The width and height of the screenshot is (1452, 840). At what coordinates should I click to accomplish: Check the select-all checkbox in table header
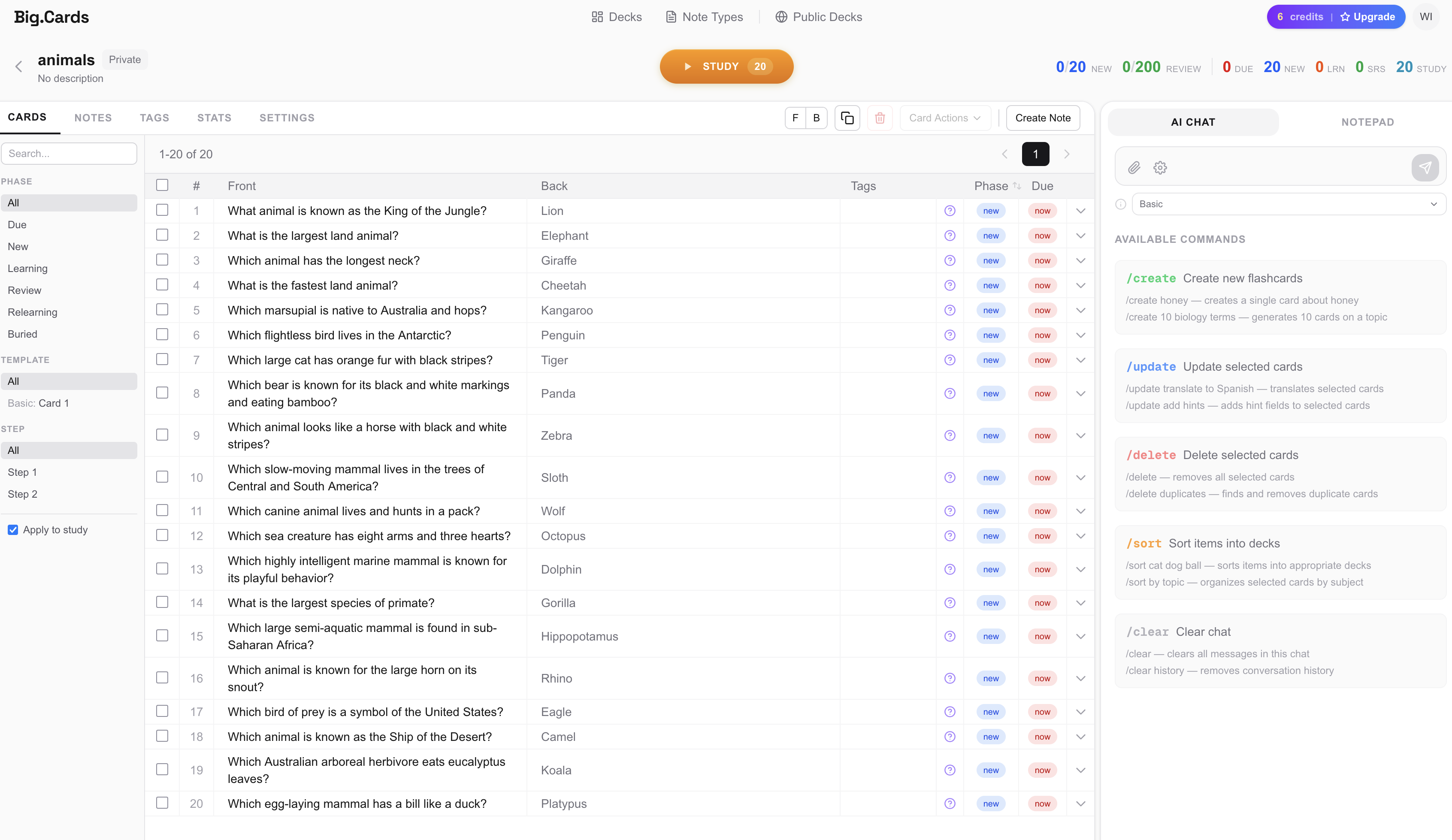click(163, 185)
